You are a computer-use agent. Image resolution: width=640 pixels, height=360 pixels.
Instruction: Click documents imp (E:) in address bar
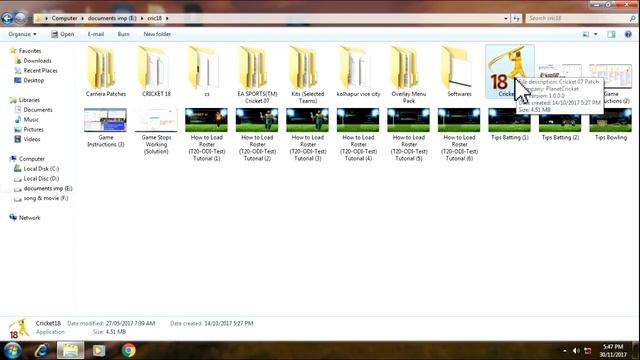(x=112, y=18)
